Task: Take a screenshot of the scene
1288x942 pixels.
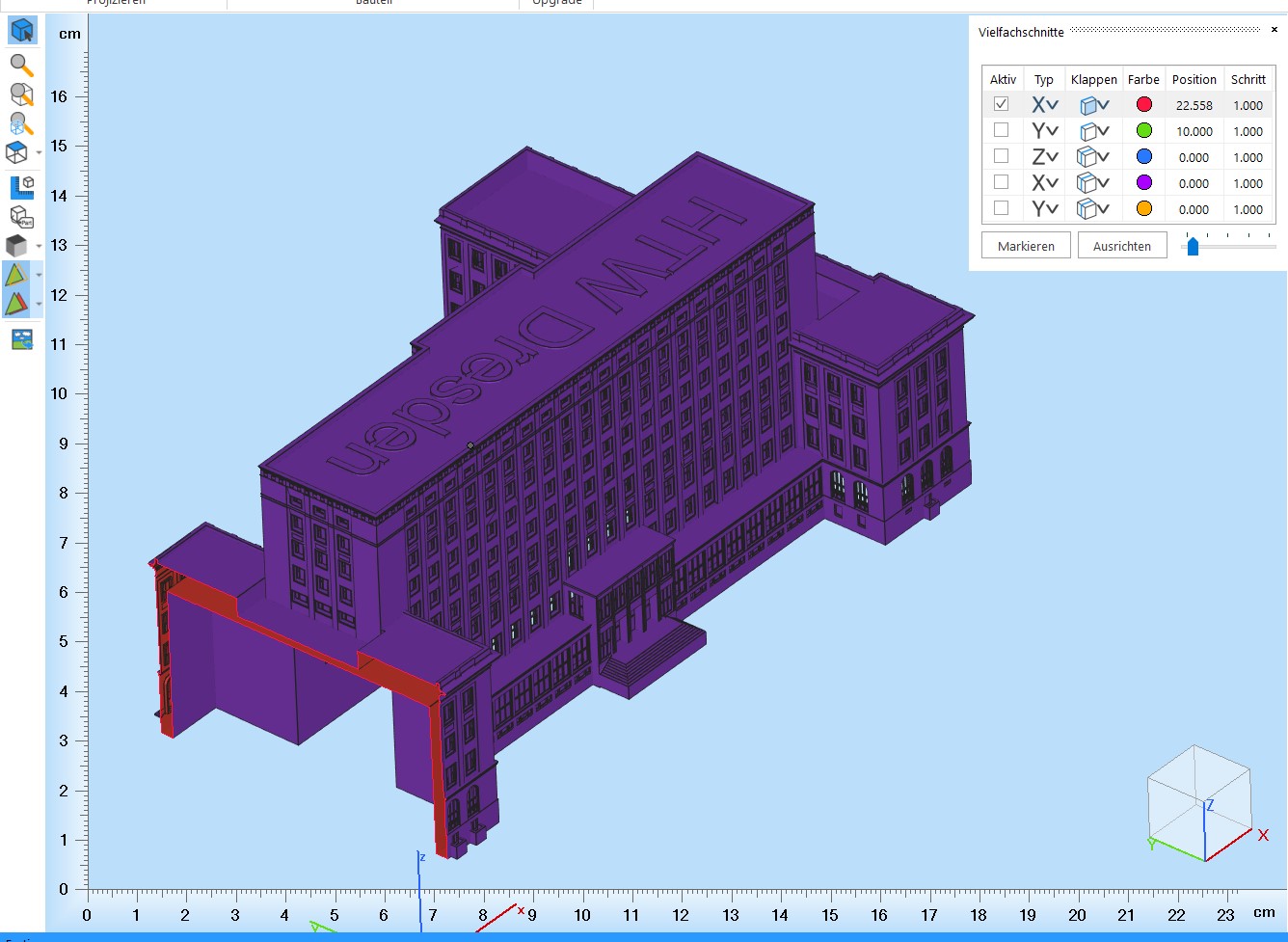Action: (x=21, y=339)
